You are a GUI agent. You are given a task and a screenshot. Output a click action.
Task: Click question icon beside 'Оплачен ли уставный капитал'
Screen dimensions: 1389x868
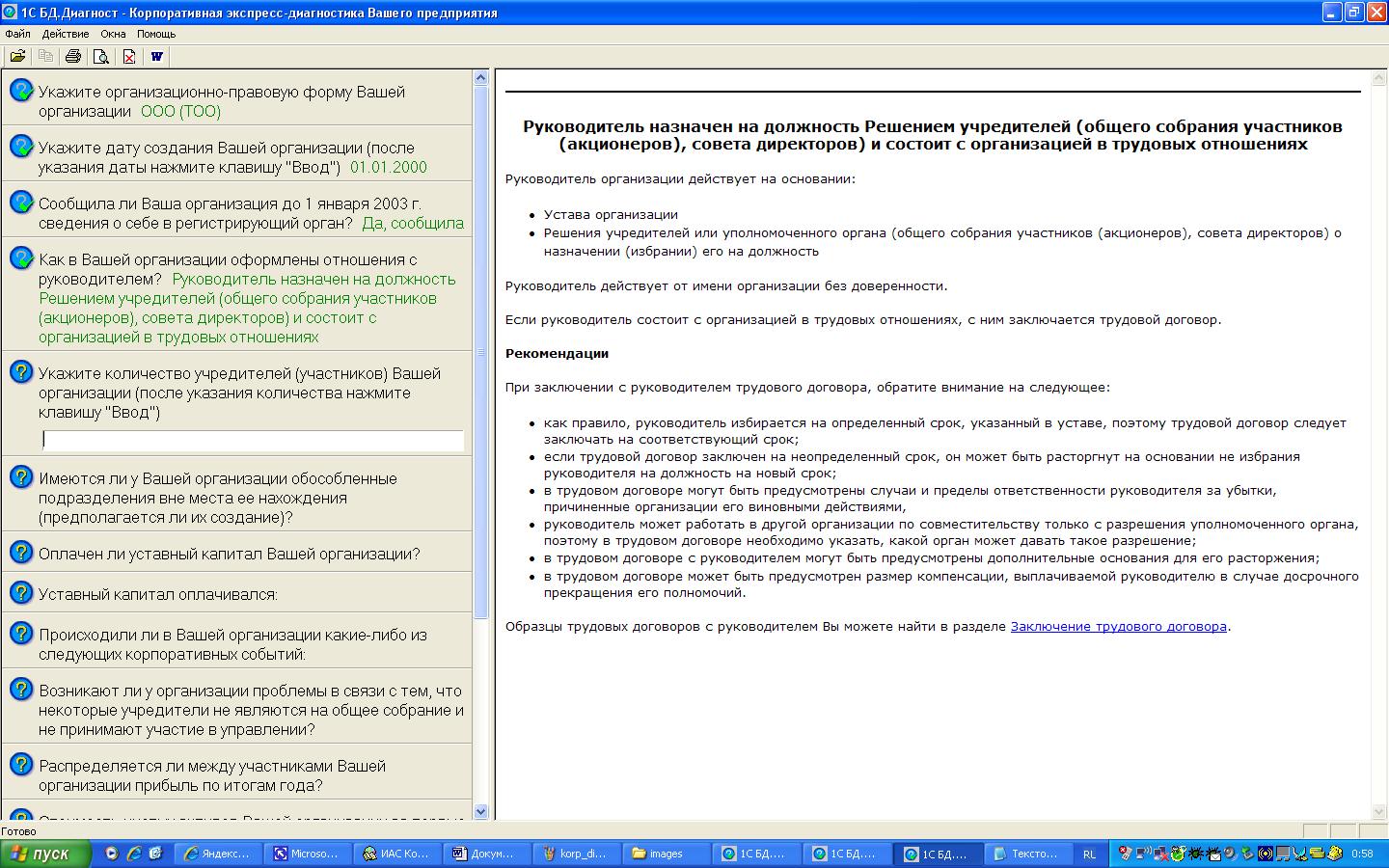click(21, 553)
